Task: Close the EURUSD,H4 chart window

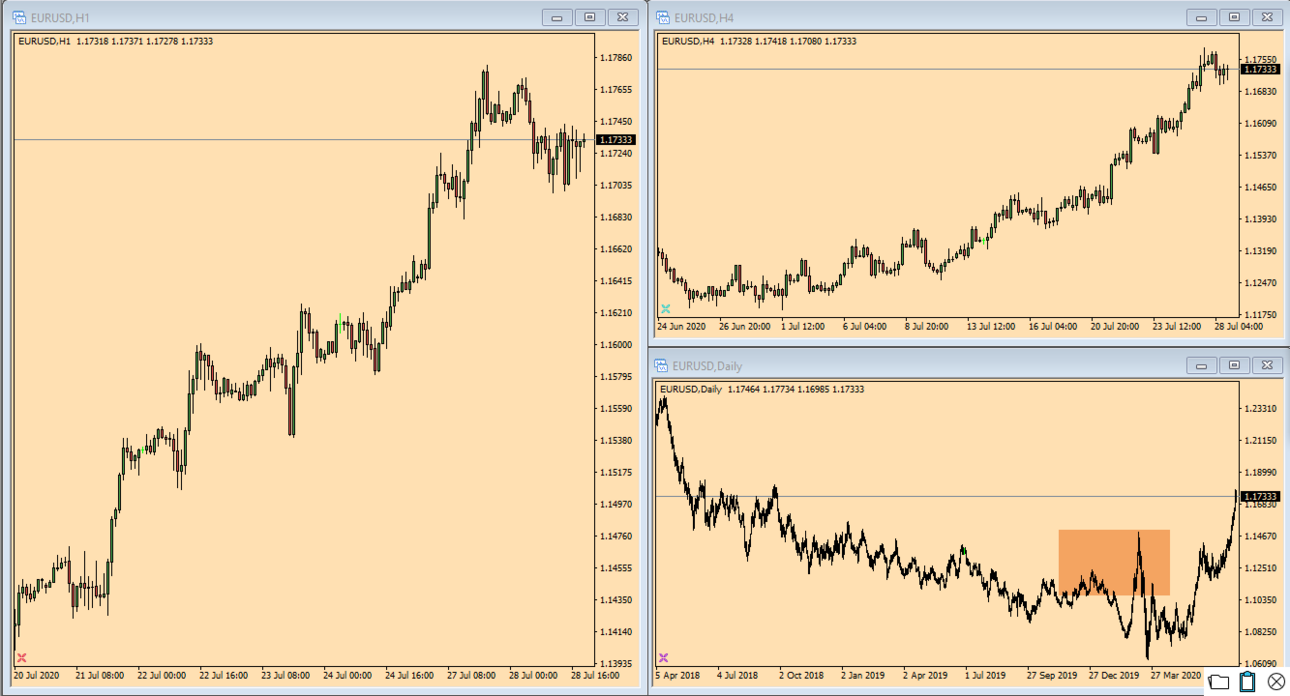Action: pyautogui.click(x=1267, y=17)
